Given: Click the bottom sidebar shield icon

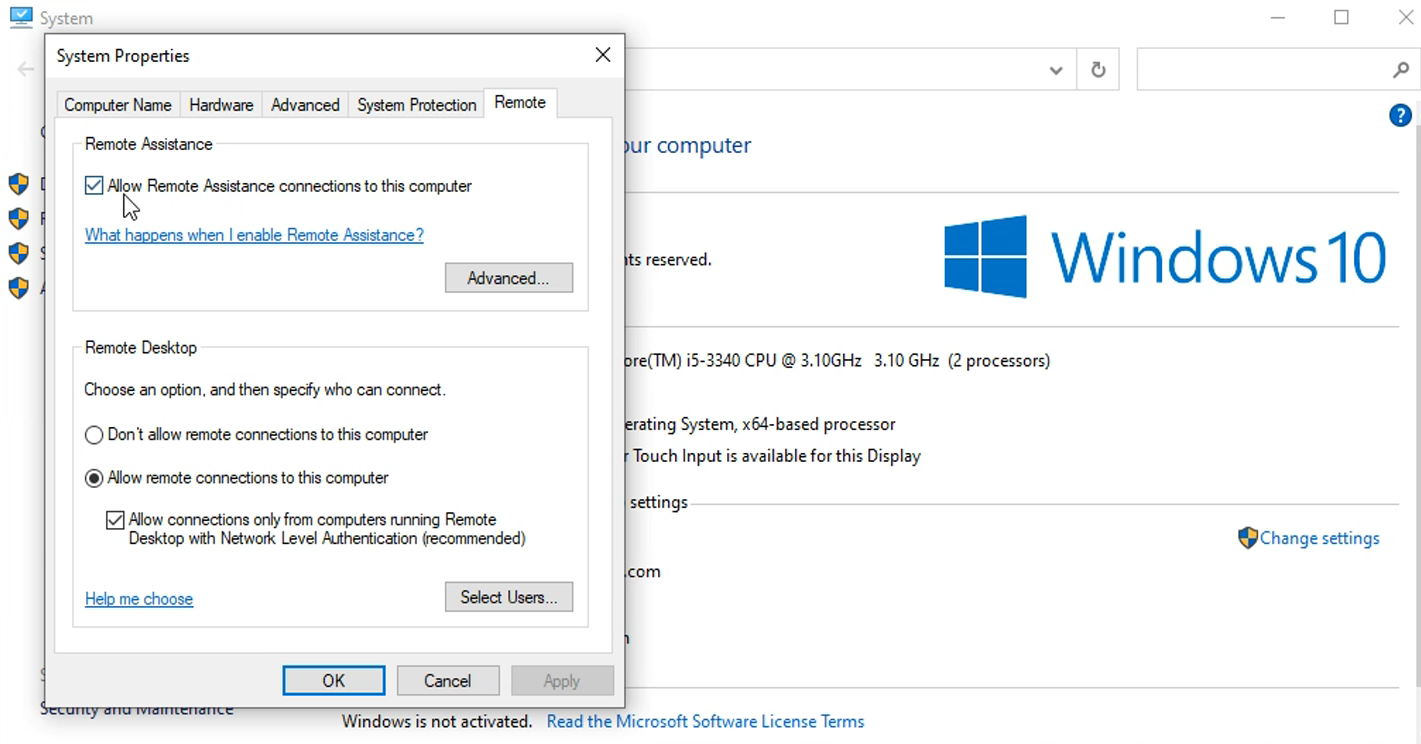Looking at the screenshot, I should [18, 288].
